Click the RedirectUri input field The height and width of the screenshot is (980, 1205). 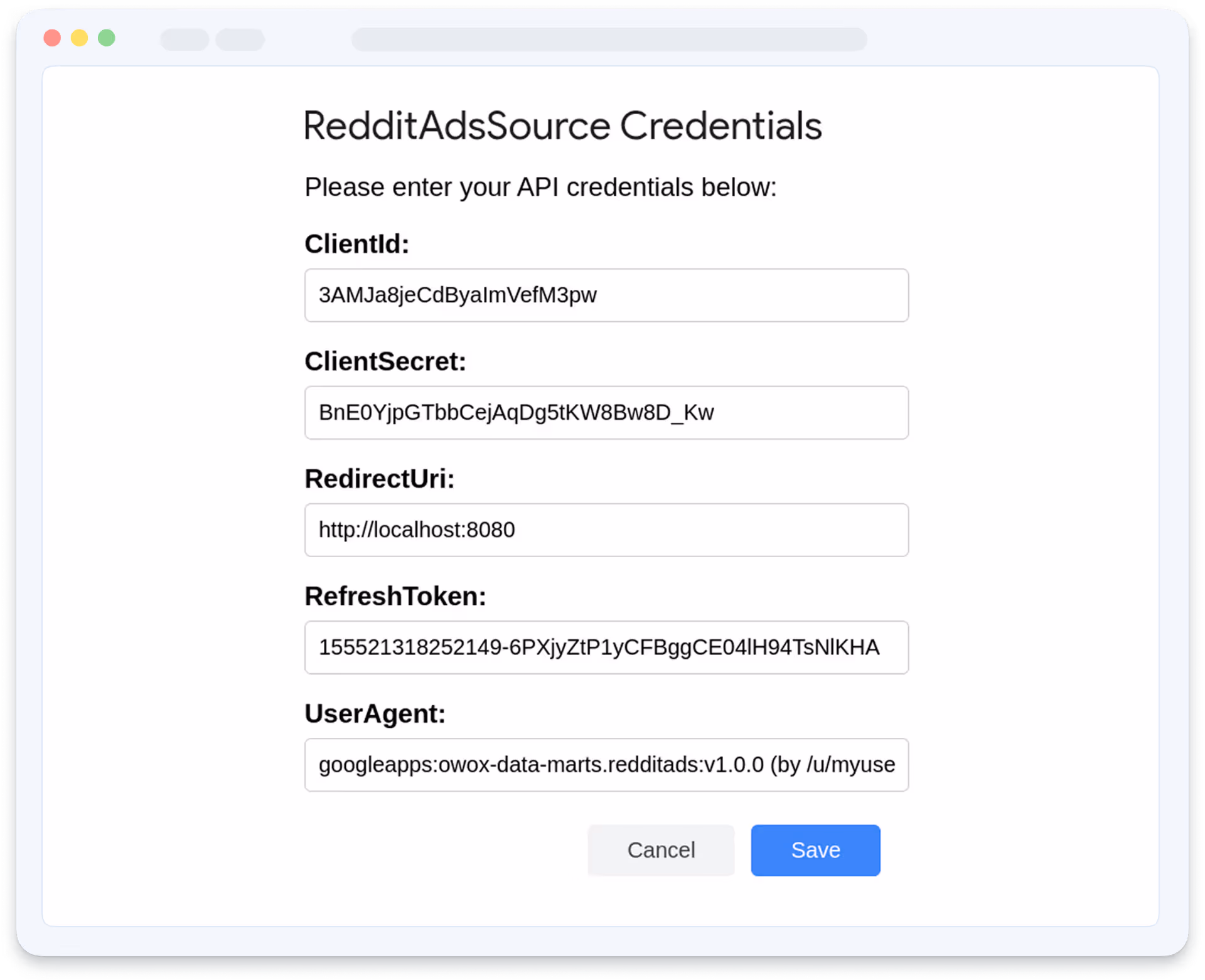[606, 530]
